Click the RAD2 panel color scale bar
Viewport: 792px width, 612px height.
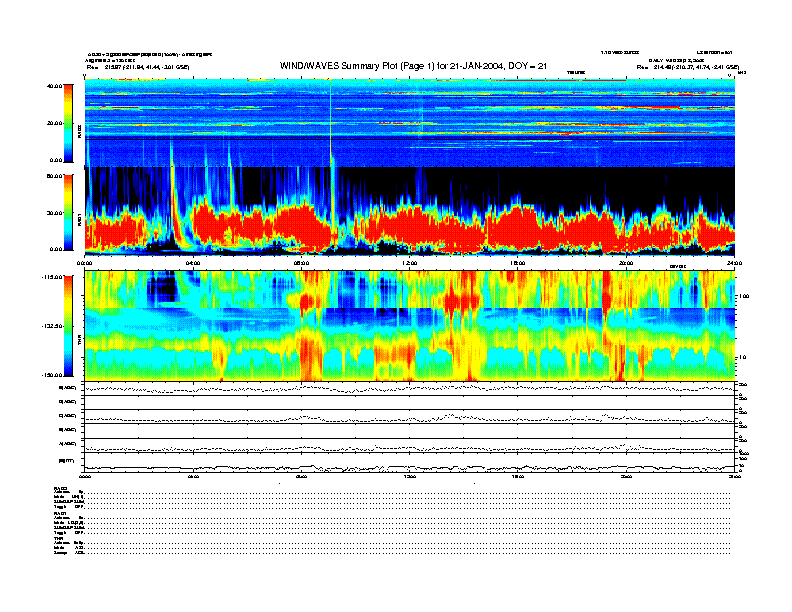click(x=69, y=123)
